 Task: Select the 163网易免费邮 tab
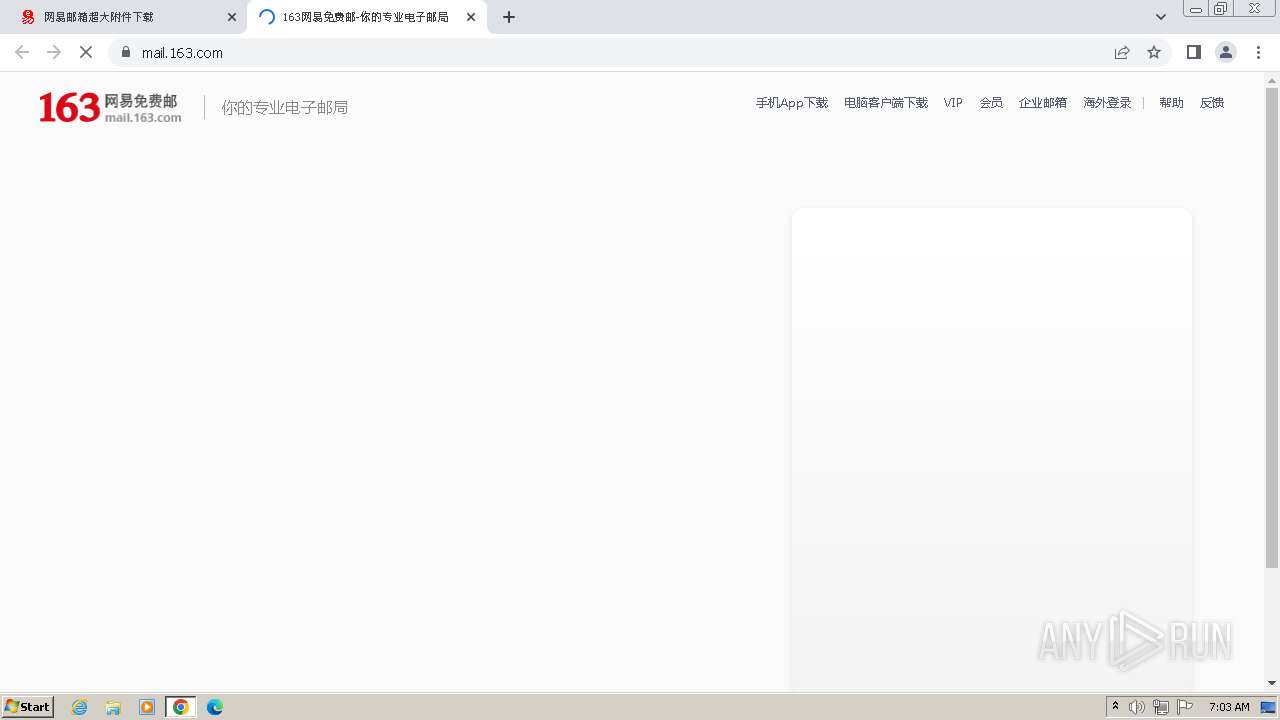pyautogui.click(x=366, y=17)
